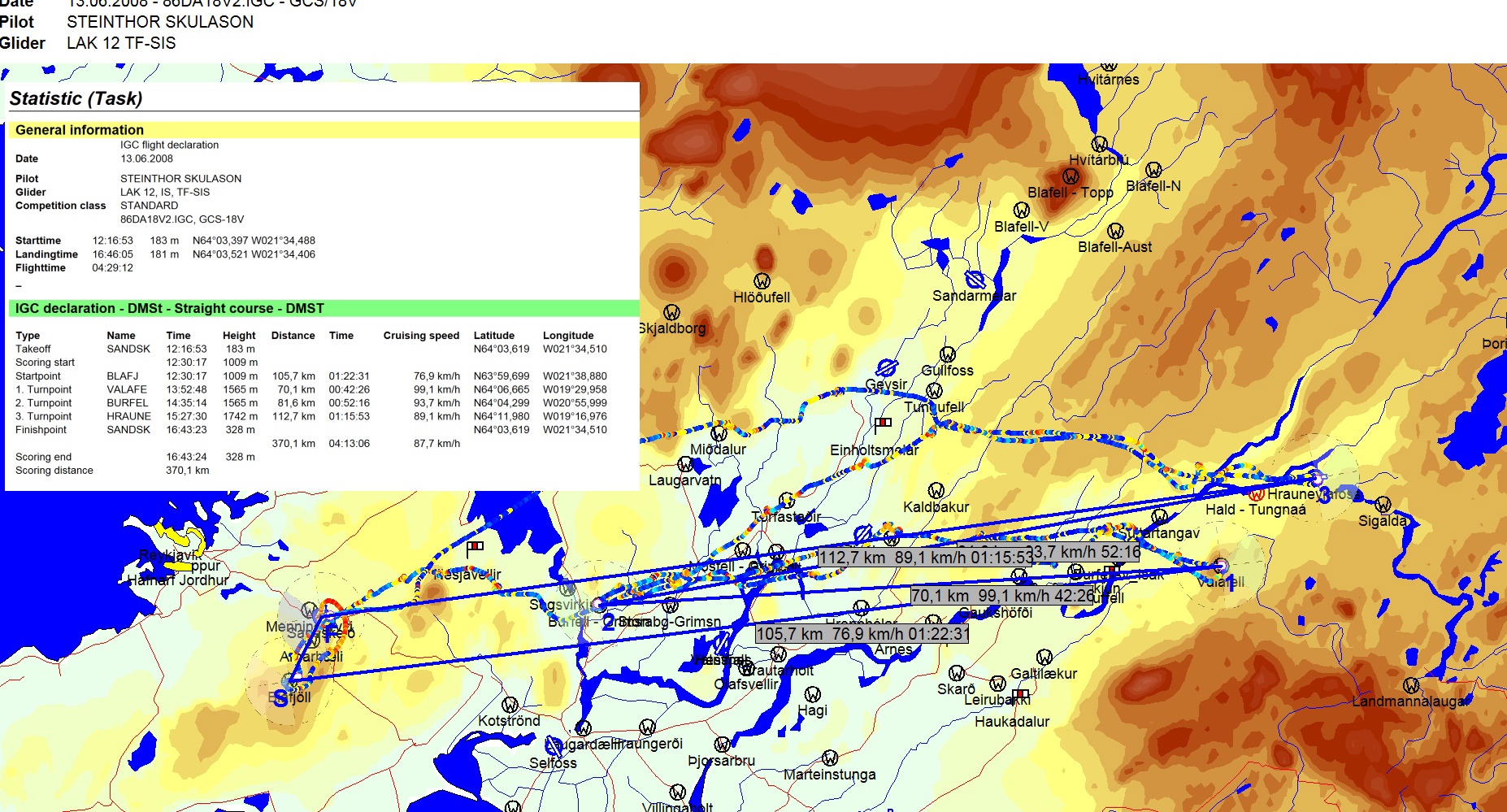Select the 'BURFEL' turnpoint name in the table
Image resolution: width=1507 pixels, height=812 pixels.
tap(127, 403)
